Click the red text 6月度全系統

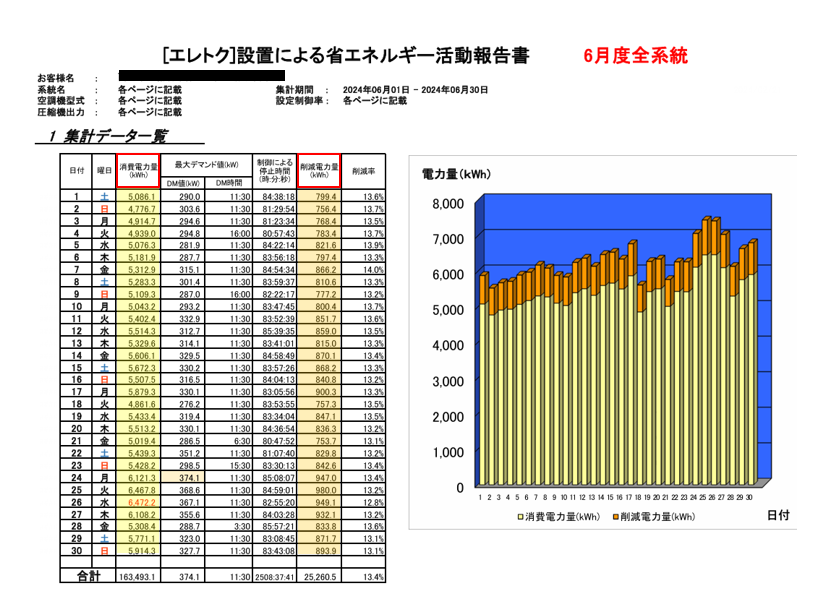pos(636,55)
